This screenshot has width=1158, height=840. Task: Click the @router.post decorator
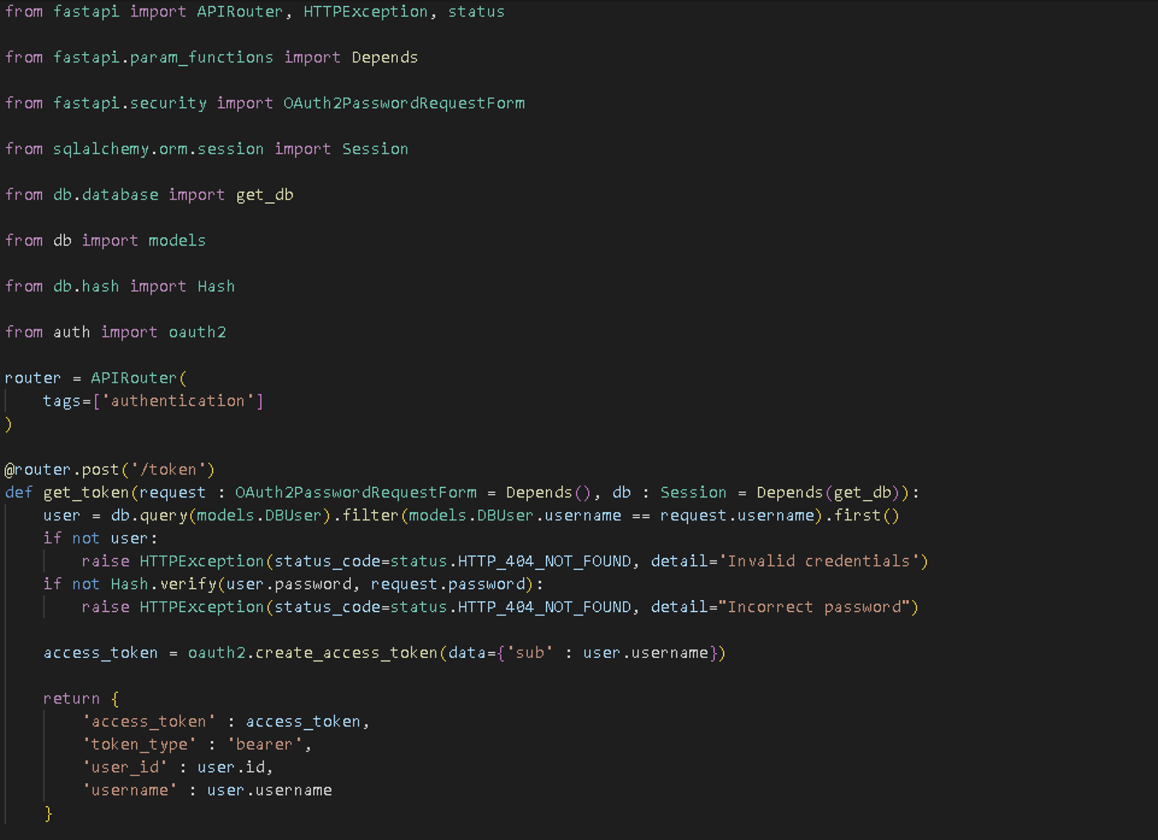[x=62, y=469]
